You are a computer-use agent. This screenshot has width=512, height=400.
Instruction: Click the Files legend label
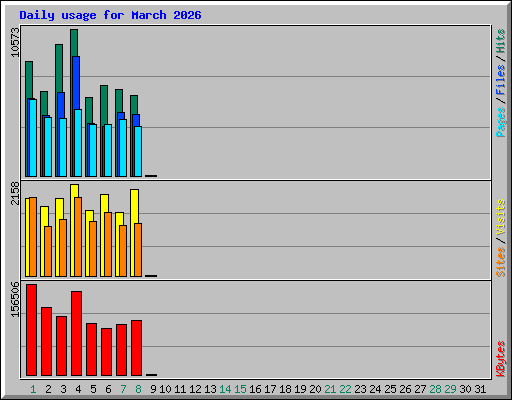(500, 79)
